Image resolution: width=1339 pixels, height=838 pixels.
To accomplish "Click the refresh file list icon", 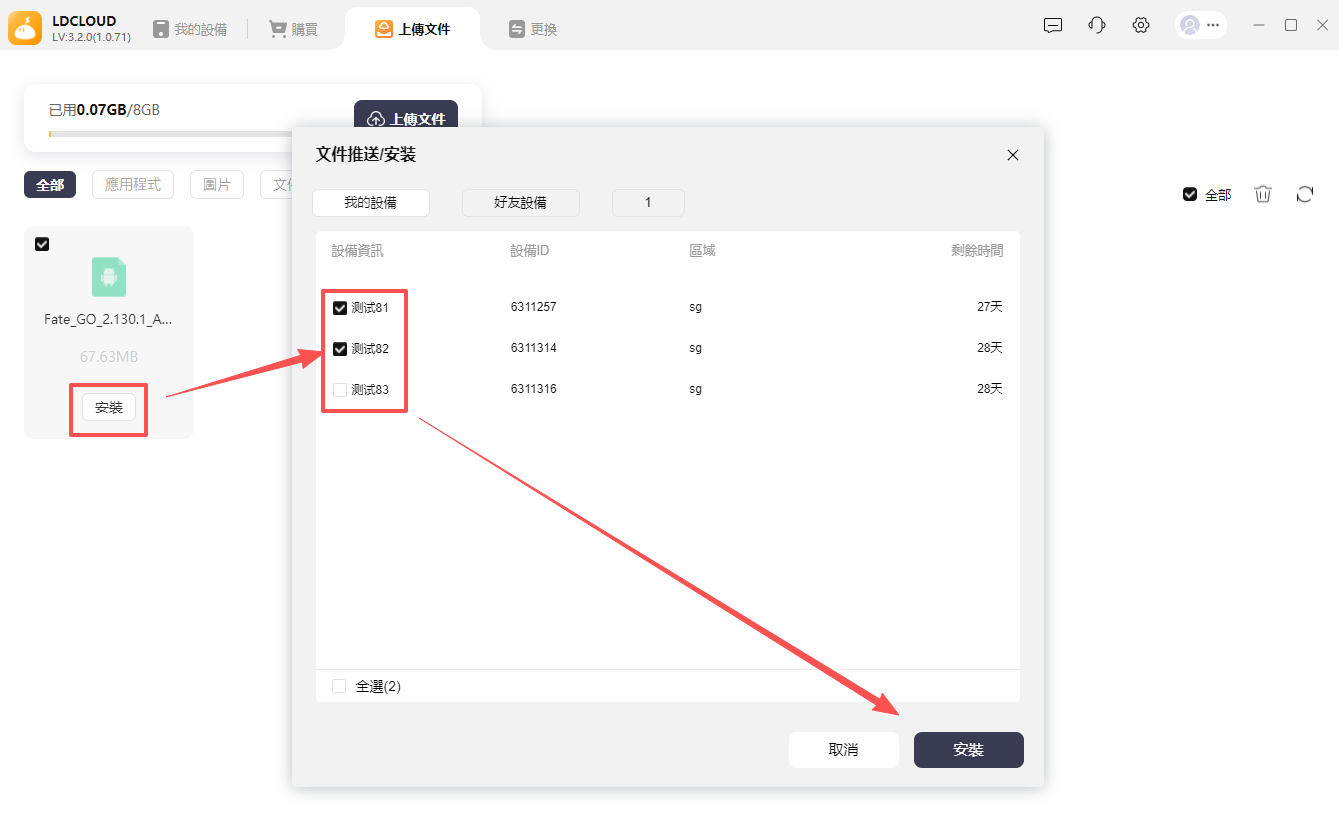I will click(1304, 194).
